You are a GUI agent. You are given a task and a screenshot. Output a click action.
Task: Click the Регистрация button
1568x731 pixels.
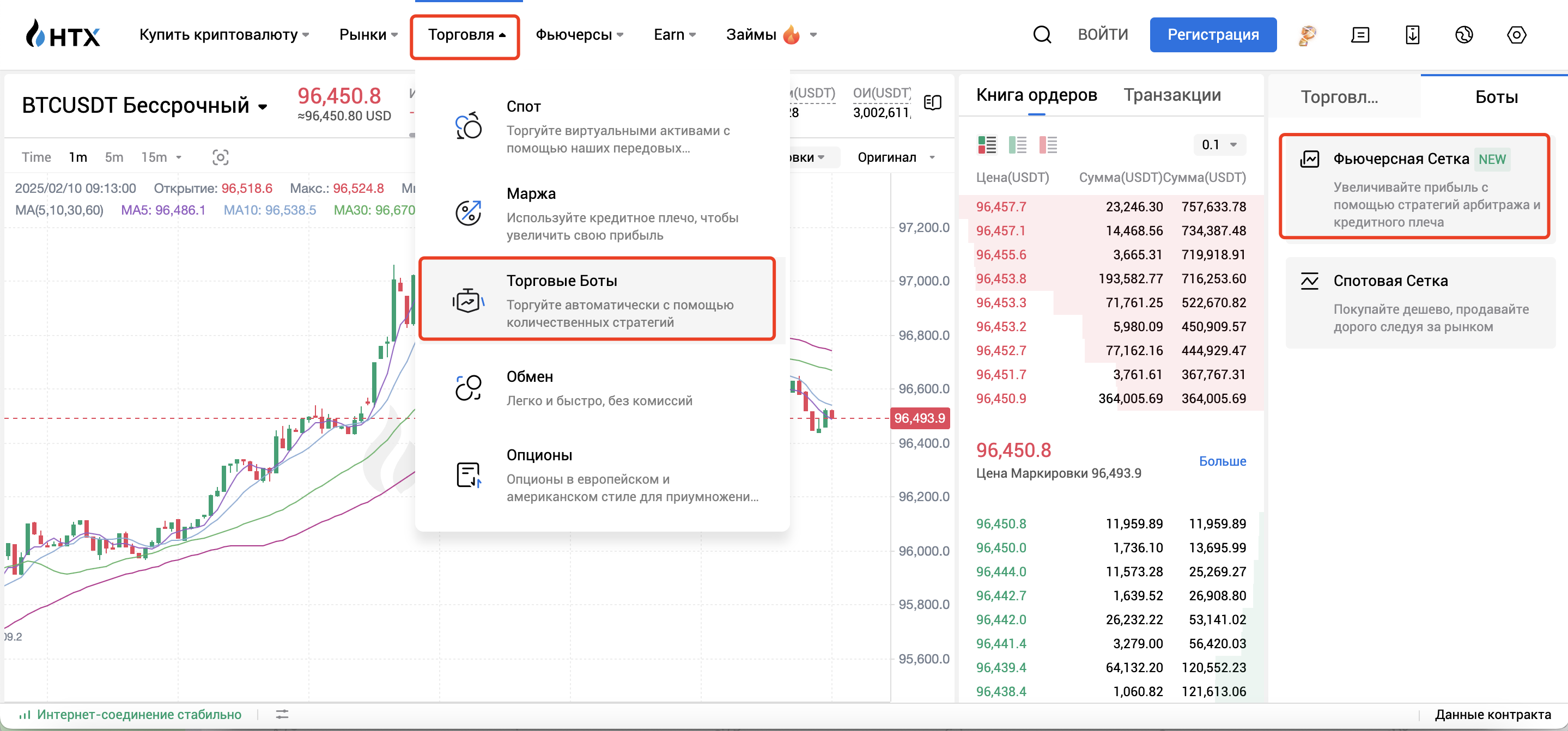[1213, 35]
